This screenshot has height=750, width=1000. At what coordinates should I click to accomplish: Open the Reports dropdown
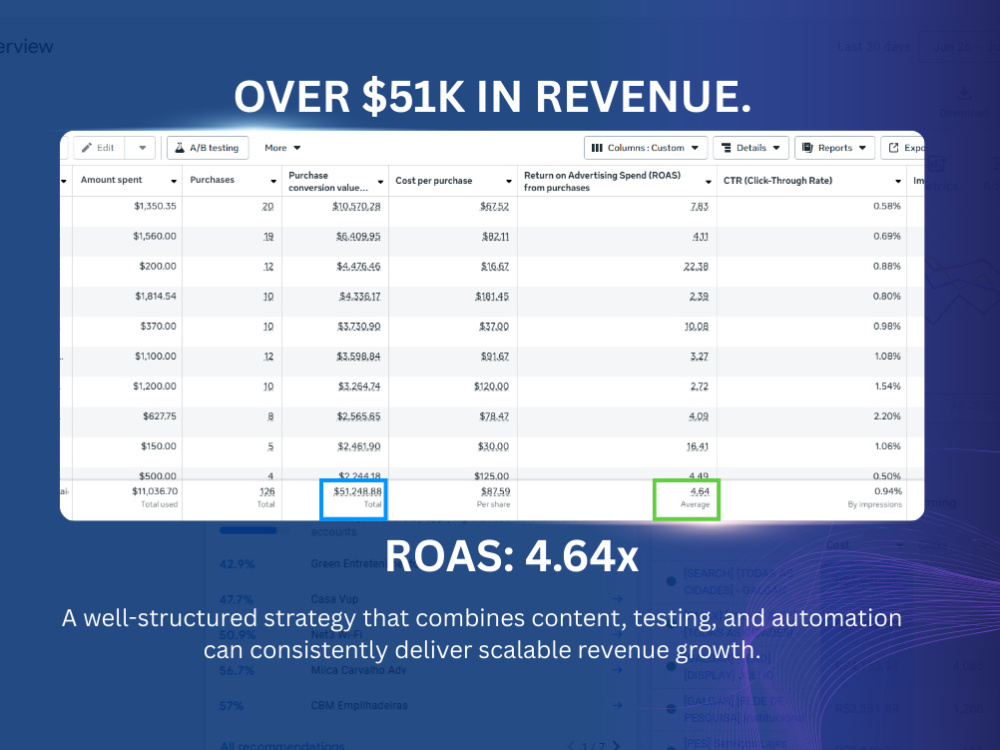pyautogui.click(x=834, y=148)
